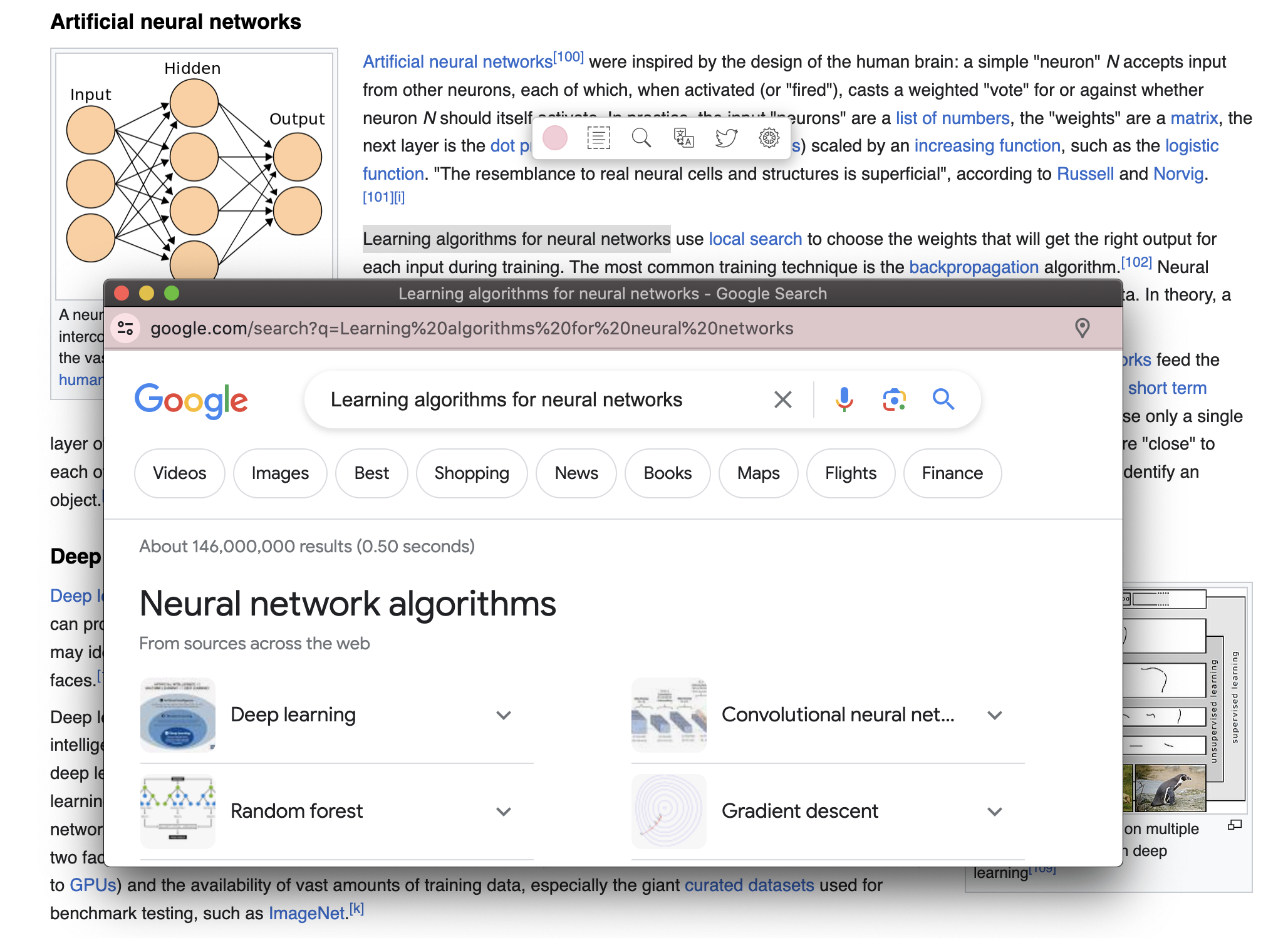Click citation [100] superscript
Image resolution: width=1288 pixels, height=938 pixels.
569,57
